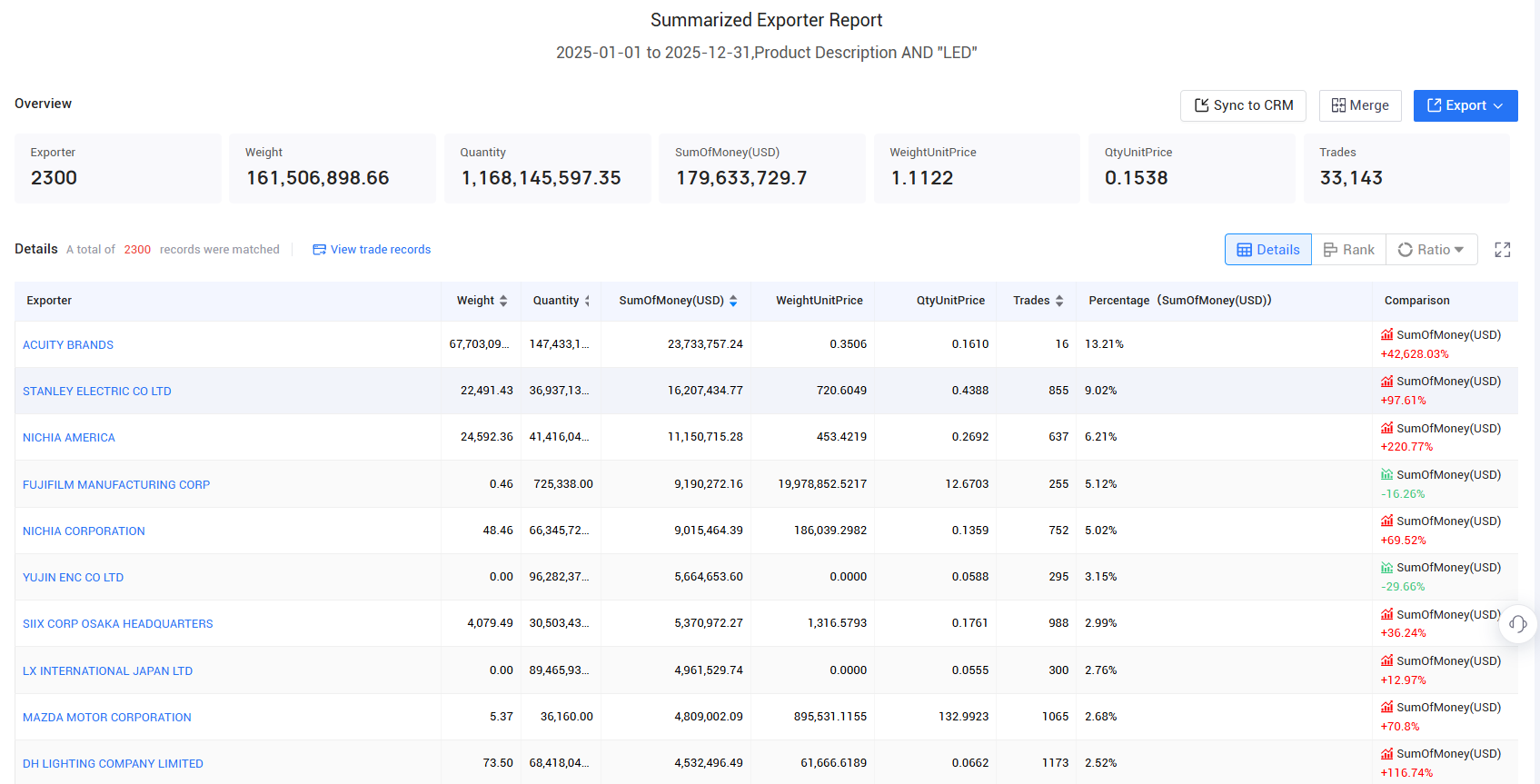Click NICHIA AMERICA comparison chart icon
Screen dimensions: 1540x784
pos(1387,428)
